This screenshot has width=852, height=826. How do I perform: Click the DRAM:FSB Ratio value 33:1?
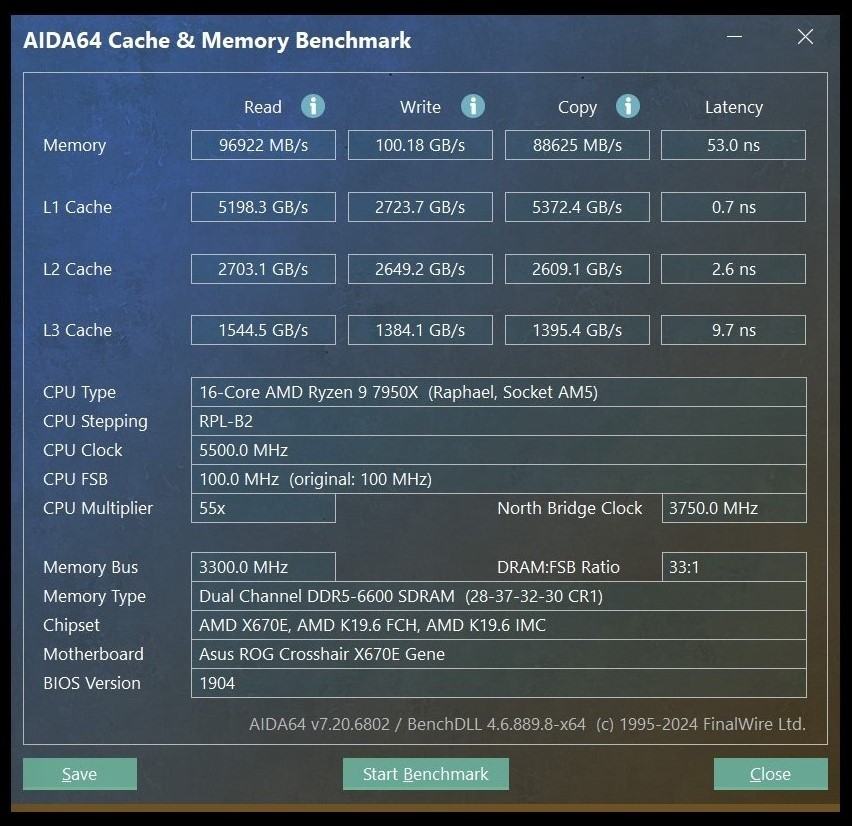point(734,567)
